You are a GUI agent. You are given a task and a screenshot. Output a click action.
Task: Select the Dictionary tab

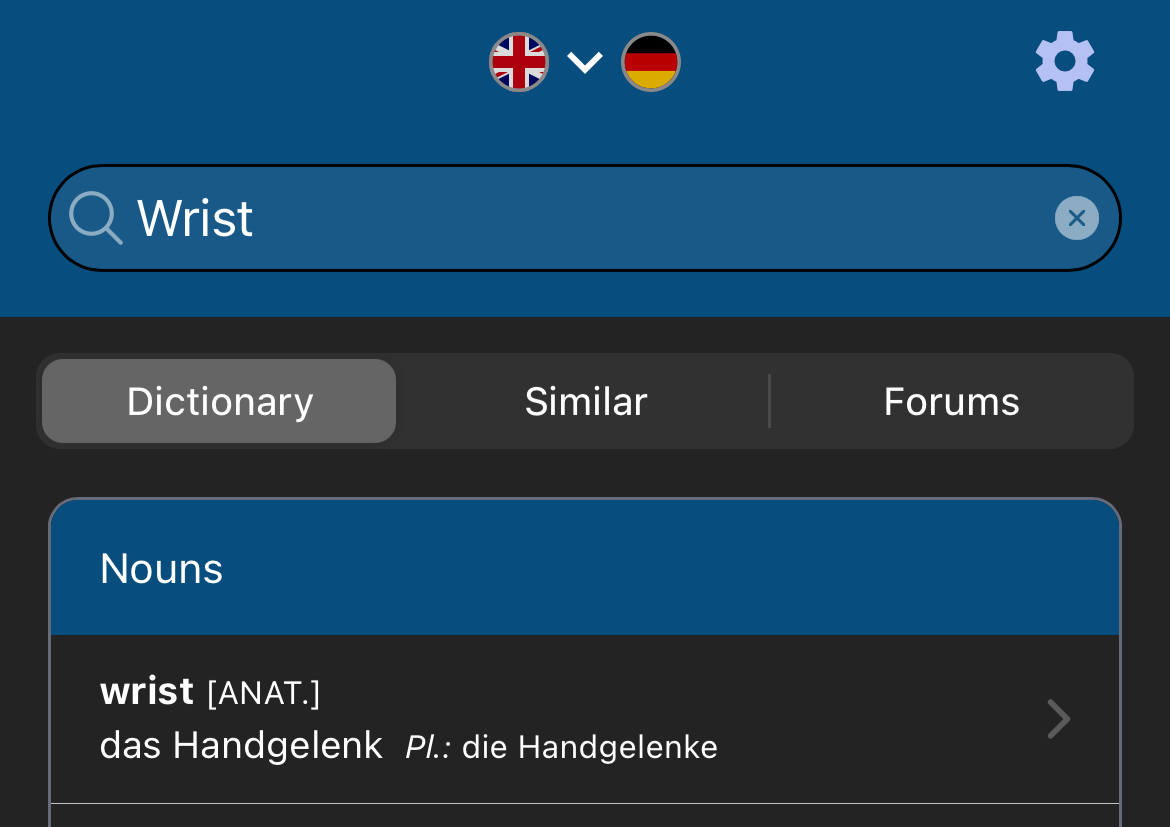220,401
